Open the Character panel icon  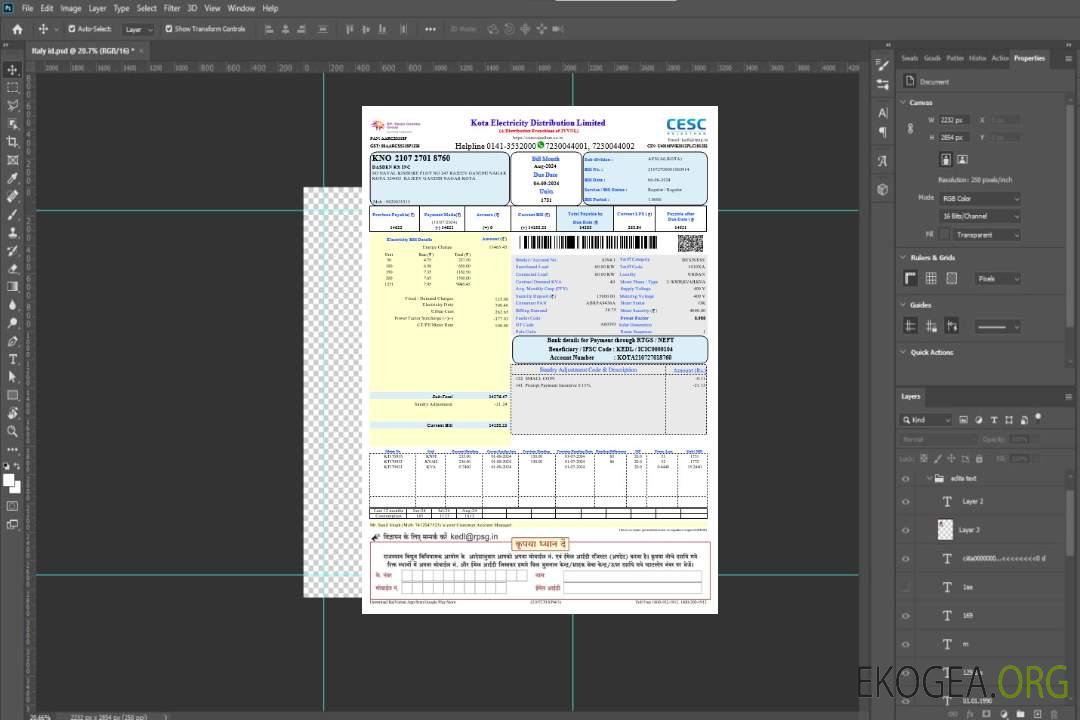click(x=883, y=113)
